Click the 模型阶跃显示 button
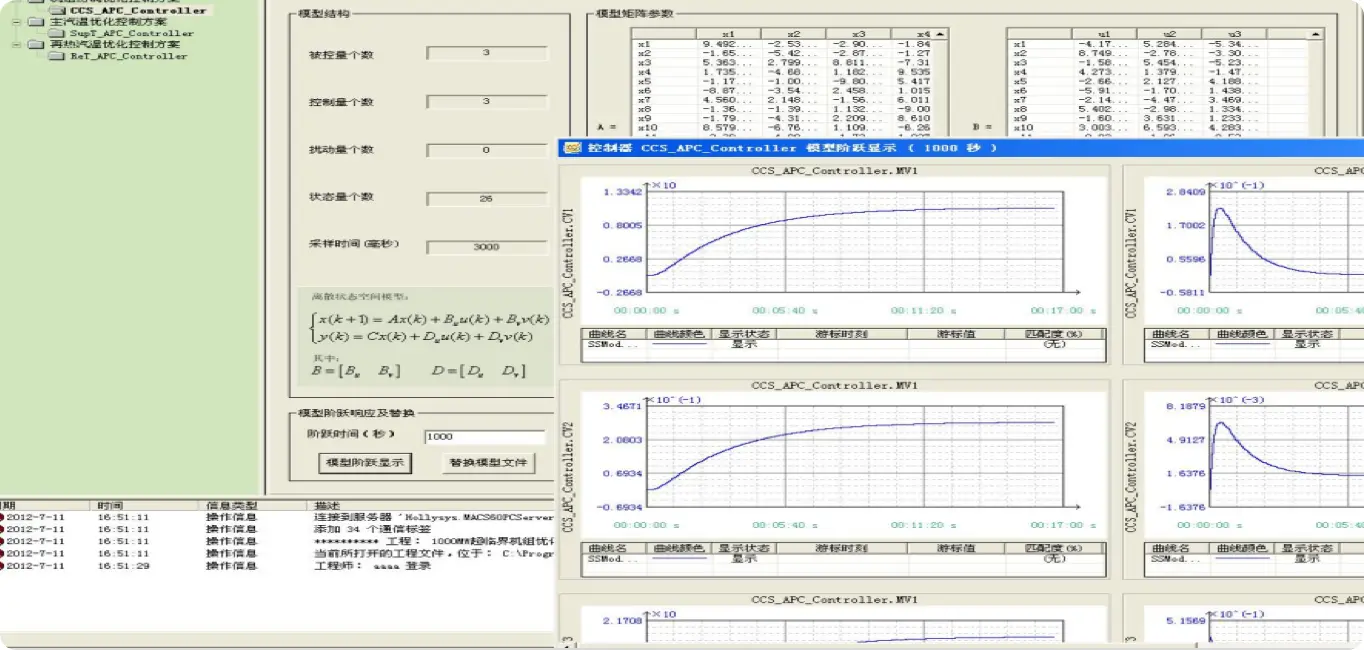 (364, 463)
